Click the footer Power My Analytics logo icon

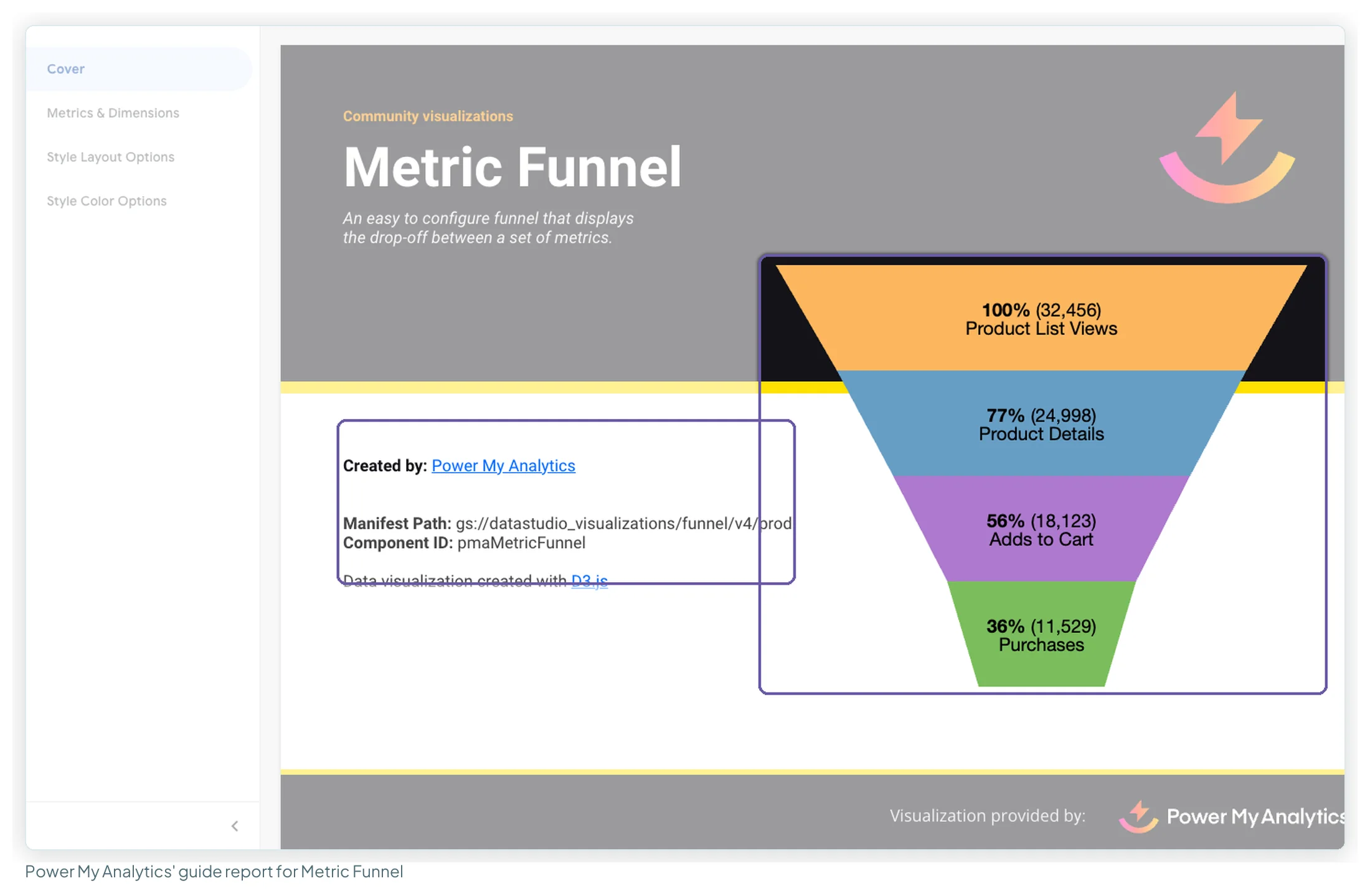point(1138,816)
